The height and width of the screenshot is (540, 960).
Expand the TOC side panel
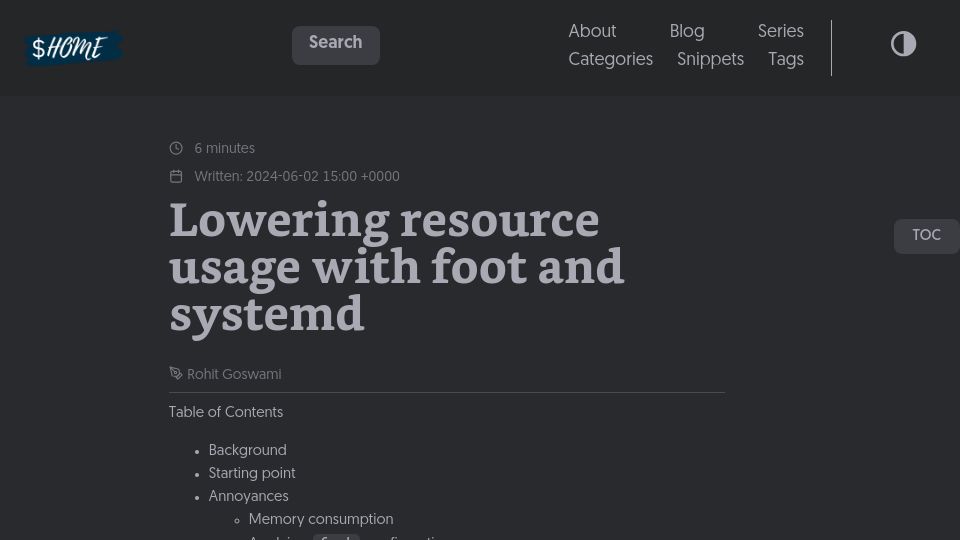click(926, 236)
